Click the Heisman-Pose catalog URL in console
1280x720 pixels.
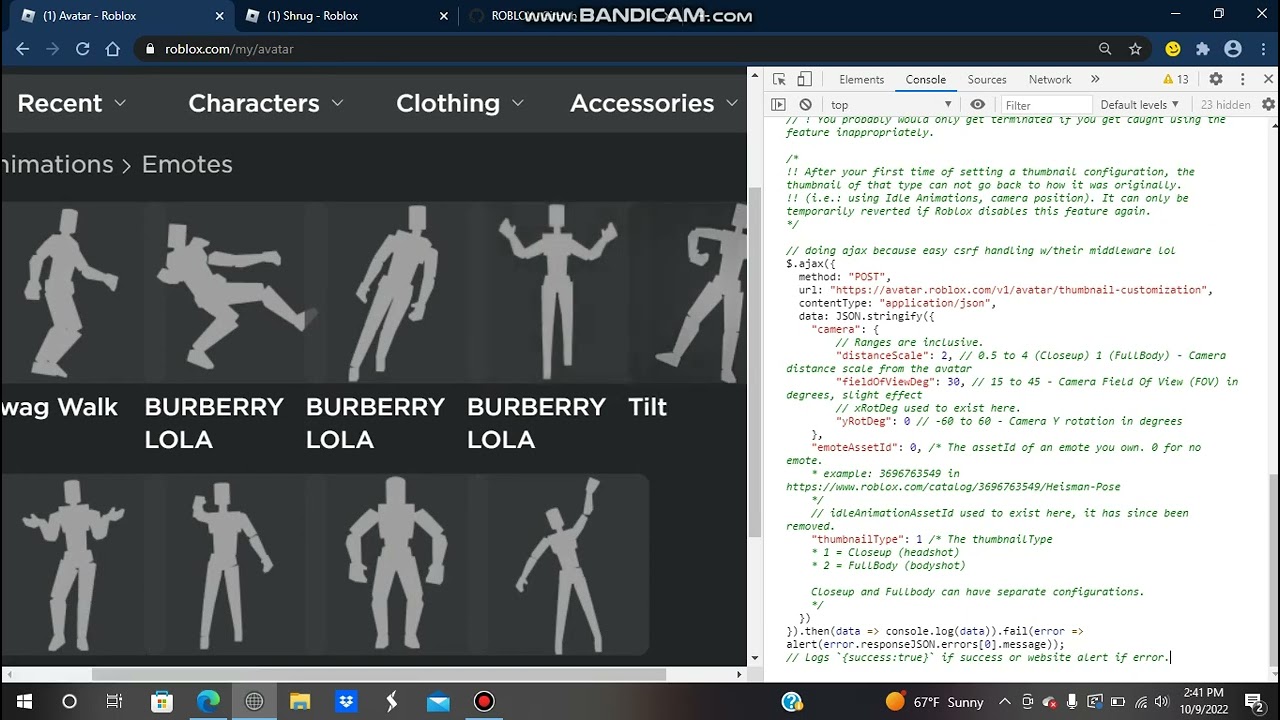click(x=953, y=487)
